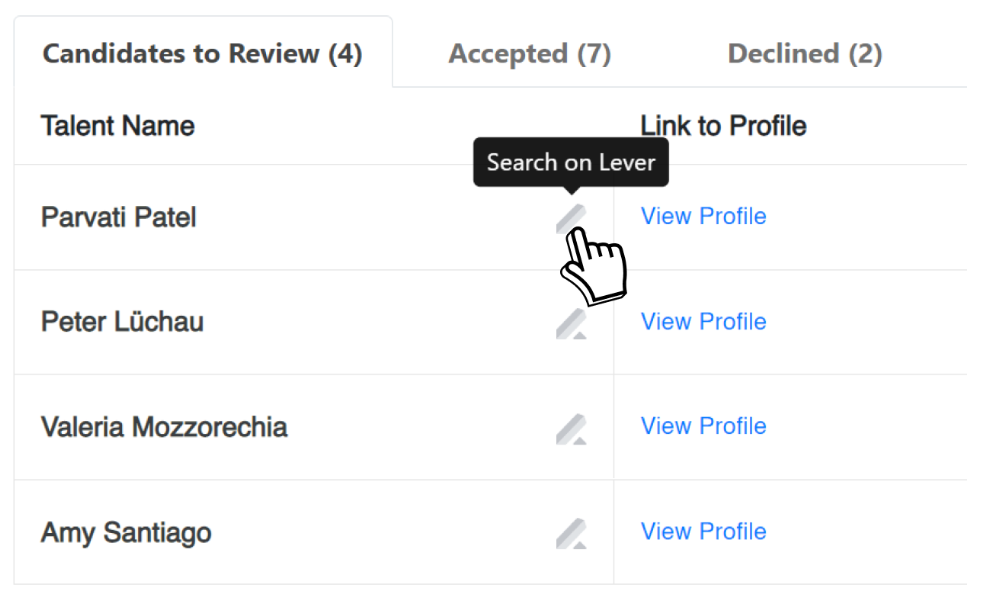View Peter Lüchau's profile

tap(703, 322)
